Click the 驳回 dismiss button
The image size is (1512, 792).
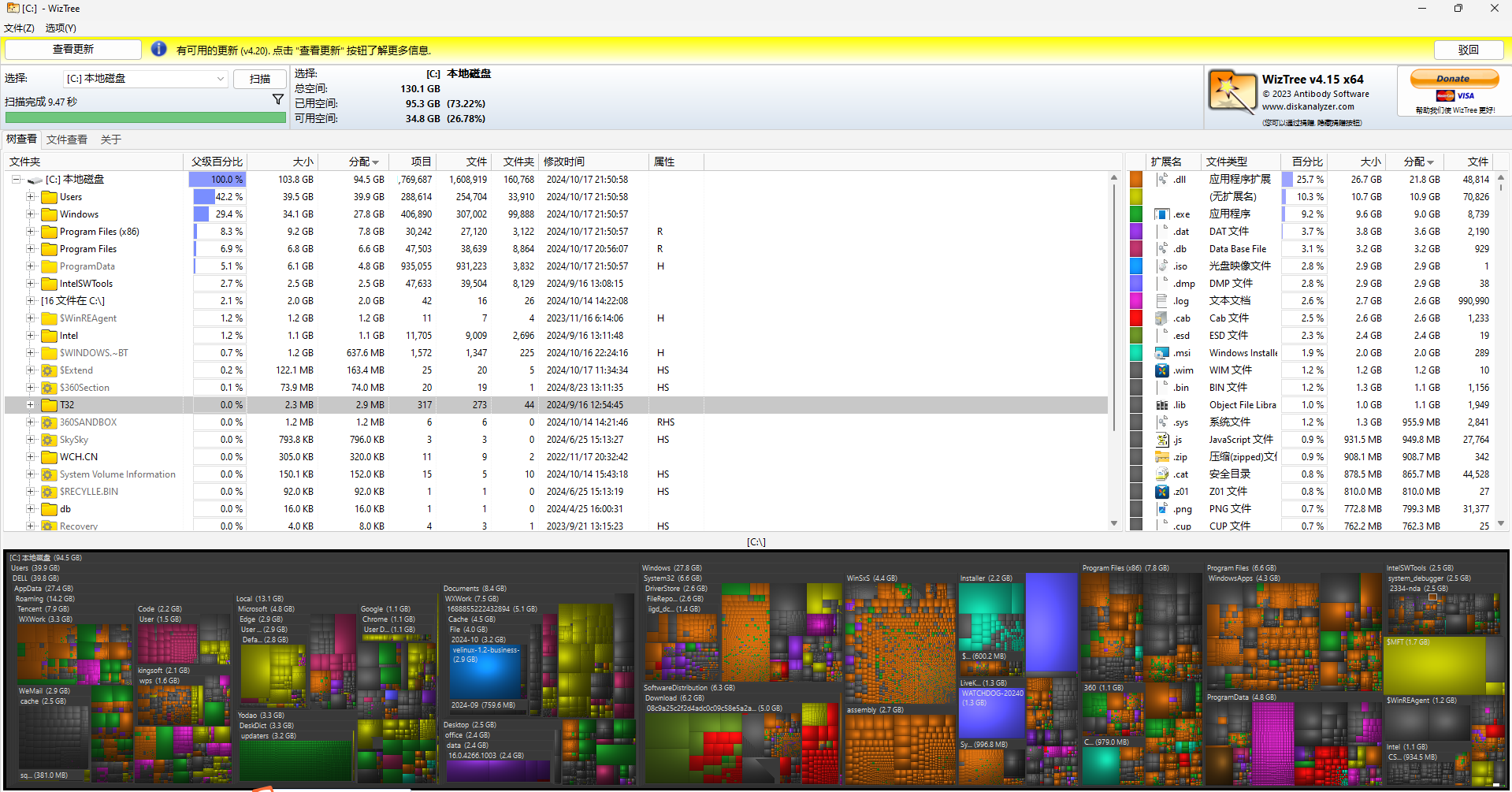pyautogui.click(x=1469, y=50)
